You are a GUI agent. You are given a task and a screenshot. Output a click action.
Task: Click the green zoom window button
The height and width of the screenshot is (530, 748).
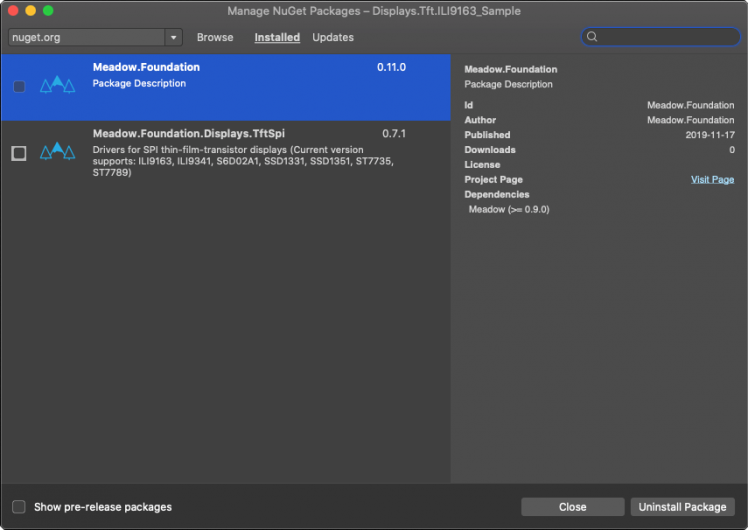coord(48,10)
